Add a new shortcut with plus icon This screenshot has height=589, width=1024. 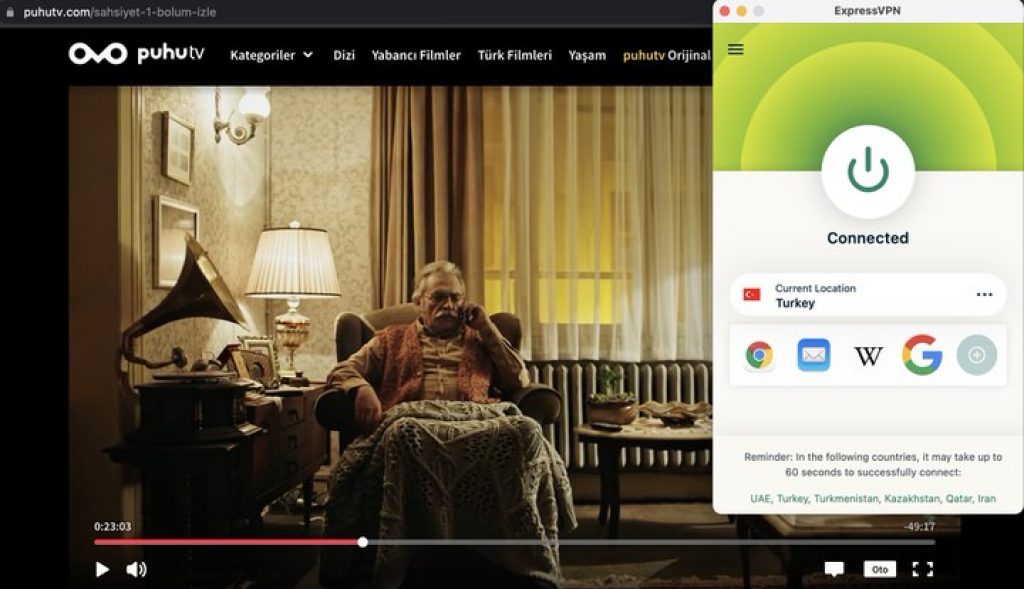click(x=977, y=355)
